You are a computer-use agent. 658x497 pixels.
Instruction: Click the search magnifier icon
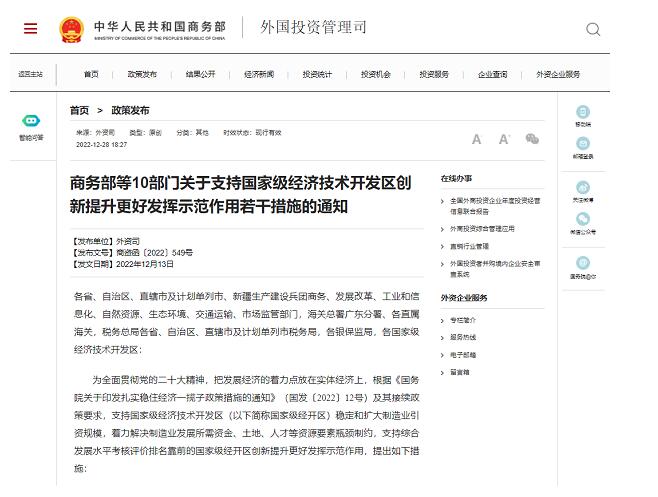click(x=593, y=29)
